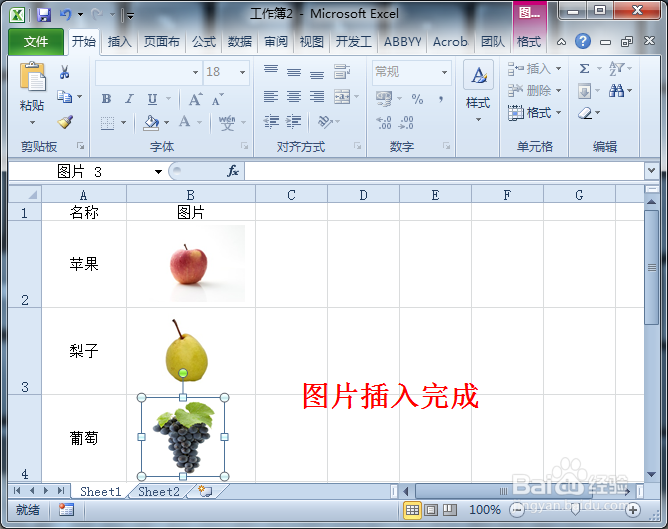This screenshot has width=668, height=529.
Task: Click the Copy icon
Action: 64,97
